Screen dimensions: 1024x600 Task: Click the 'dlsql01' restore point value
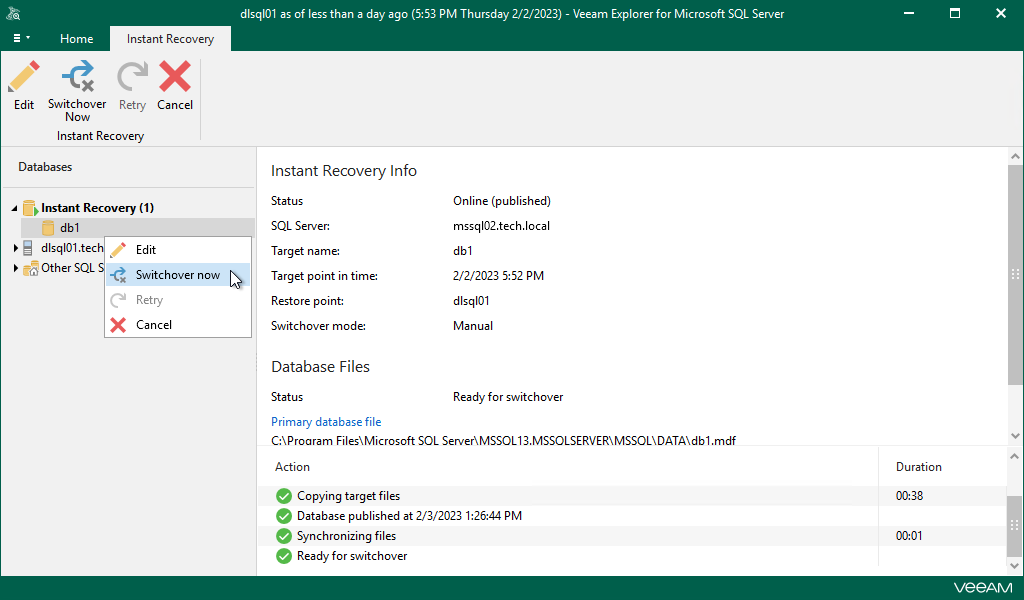pos(471,301)
